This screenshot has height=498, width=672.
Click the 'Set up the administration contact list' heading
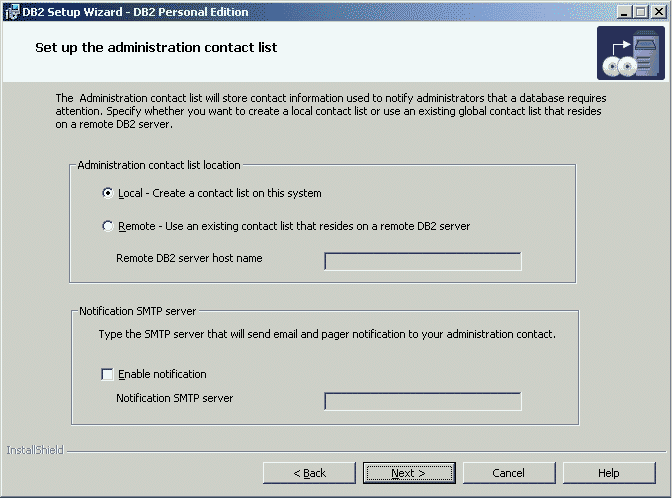pyautogui.click(x=156, y=47)
